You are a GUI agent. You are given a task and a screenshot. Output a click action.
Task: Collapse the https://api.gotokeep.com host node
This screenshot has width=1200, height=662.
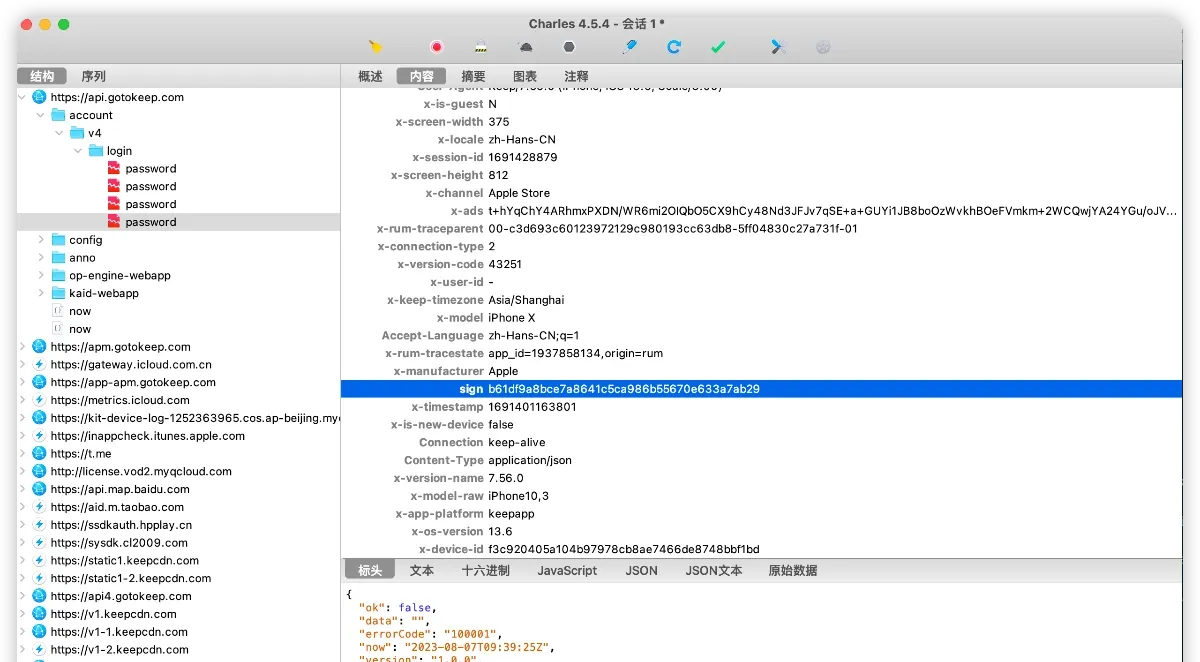coord(23,97)
